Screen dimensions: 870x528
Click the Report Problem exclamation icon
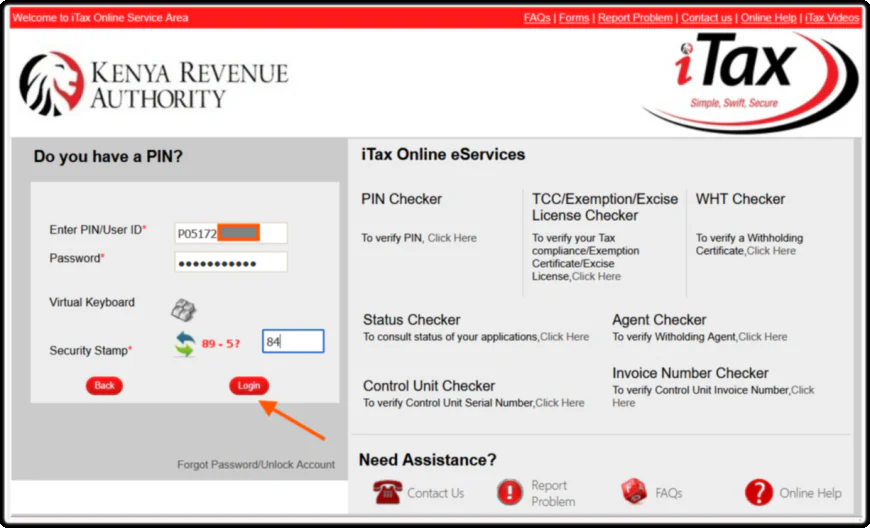(x=509, y=493)
